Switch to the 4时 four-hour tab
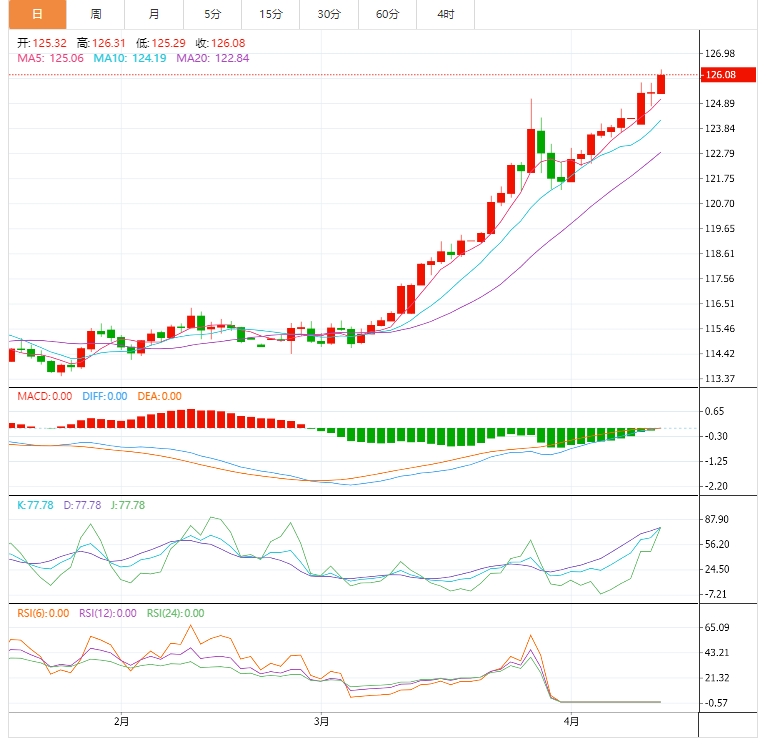This screenshot has height=745, width=767. pyautogui.click(x=445, y=14)
